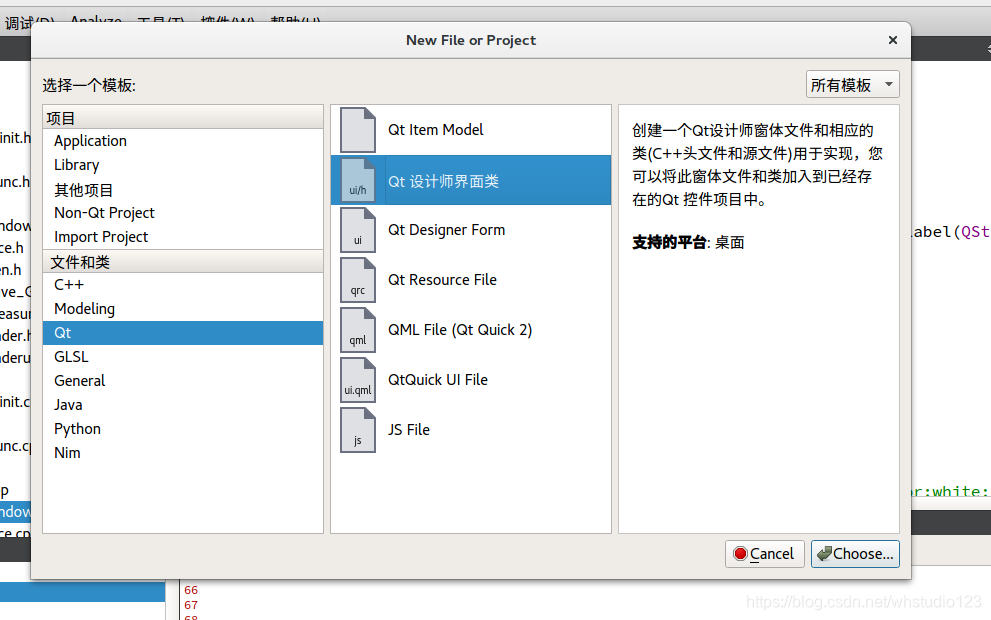The width and height of the screenshot is (991, 620).
Task: Open the 所有模板 template filter dropdown
Action: pos(852,85)
